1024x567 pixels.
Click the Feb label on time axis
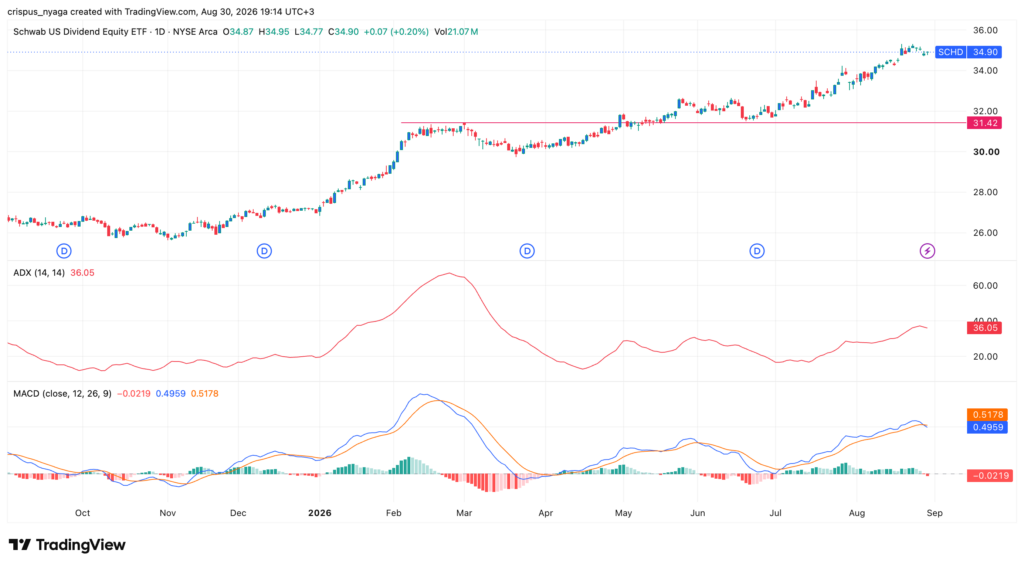(393, 513)
